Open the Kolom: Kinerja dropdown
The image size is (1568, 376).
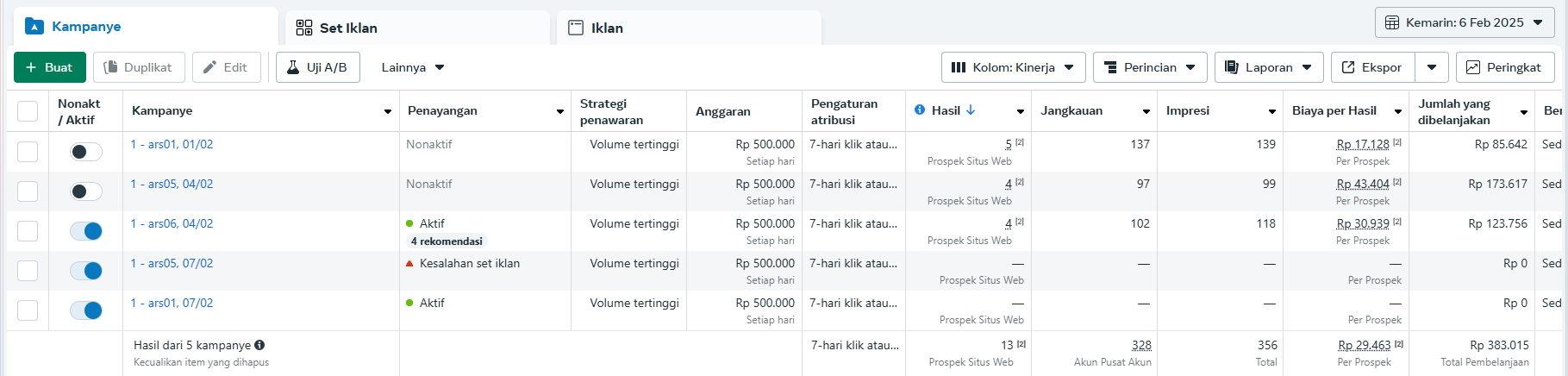pyautogui.click(x=1012, y=67)
